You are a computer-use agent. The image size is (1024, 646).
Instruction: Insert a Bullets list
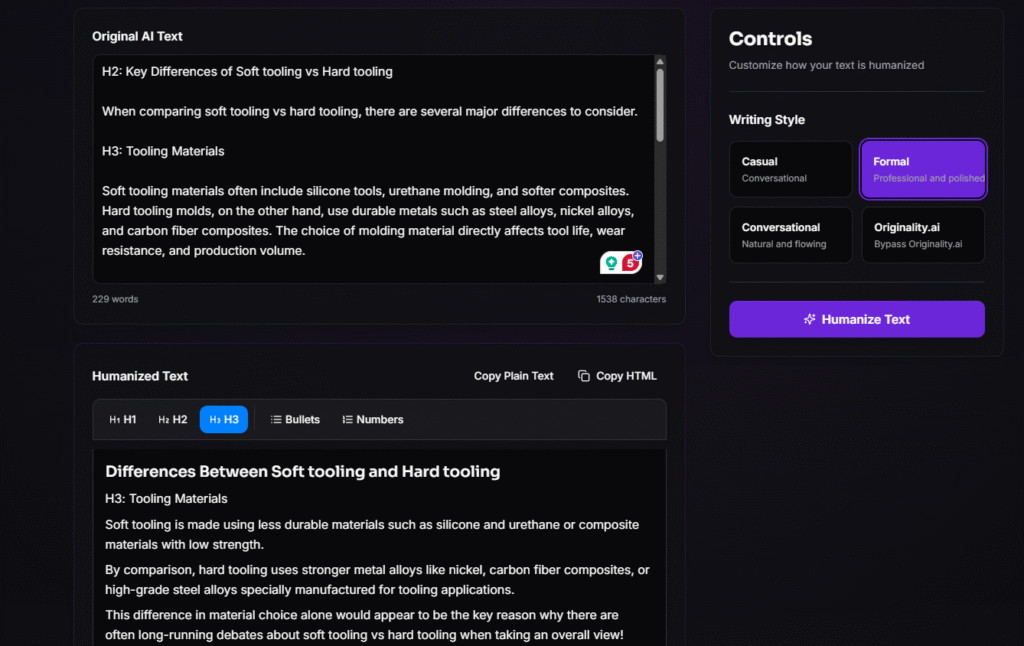coord(295,420)
